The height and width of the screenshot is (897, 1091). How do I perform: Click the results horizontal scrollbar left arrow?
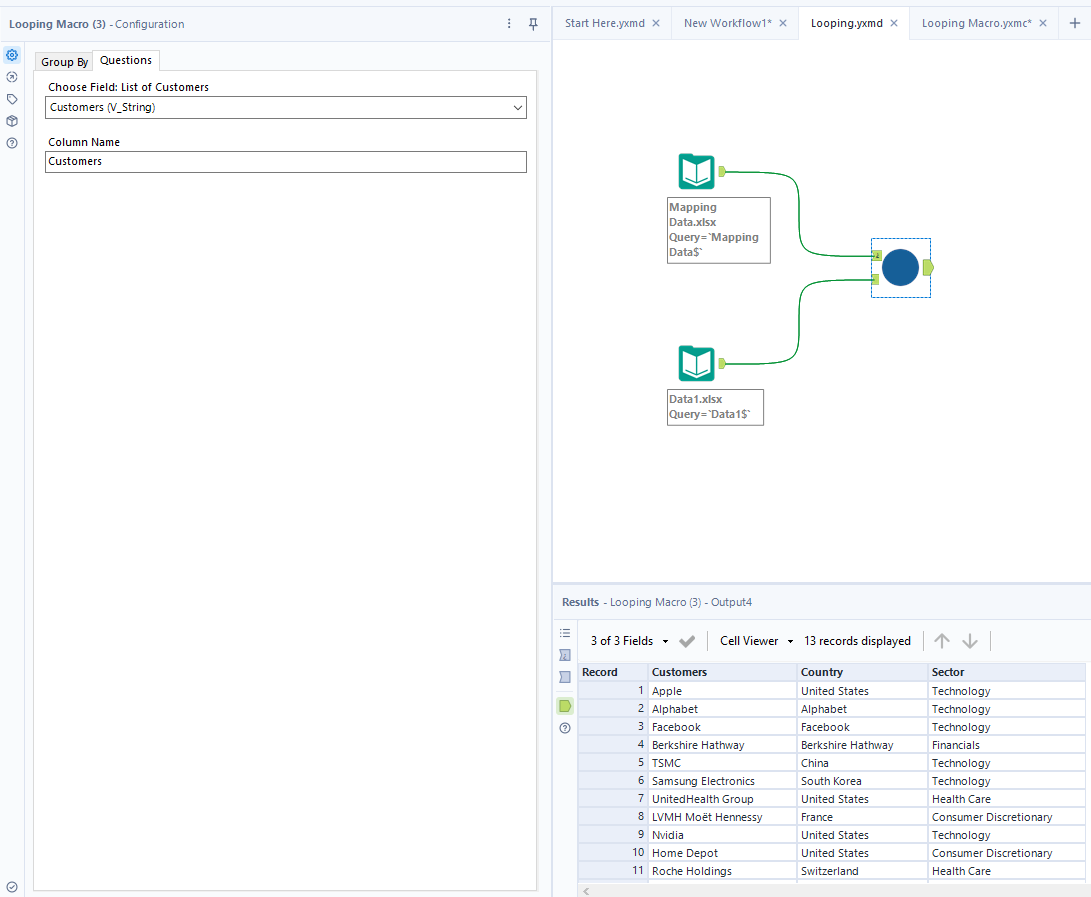click(x=585, y=890)
